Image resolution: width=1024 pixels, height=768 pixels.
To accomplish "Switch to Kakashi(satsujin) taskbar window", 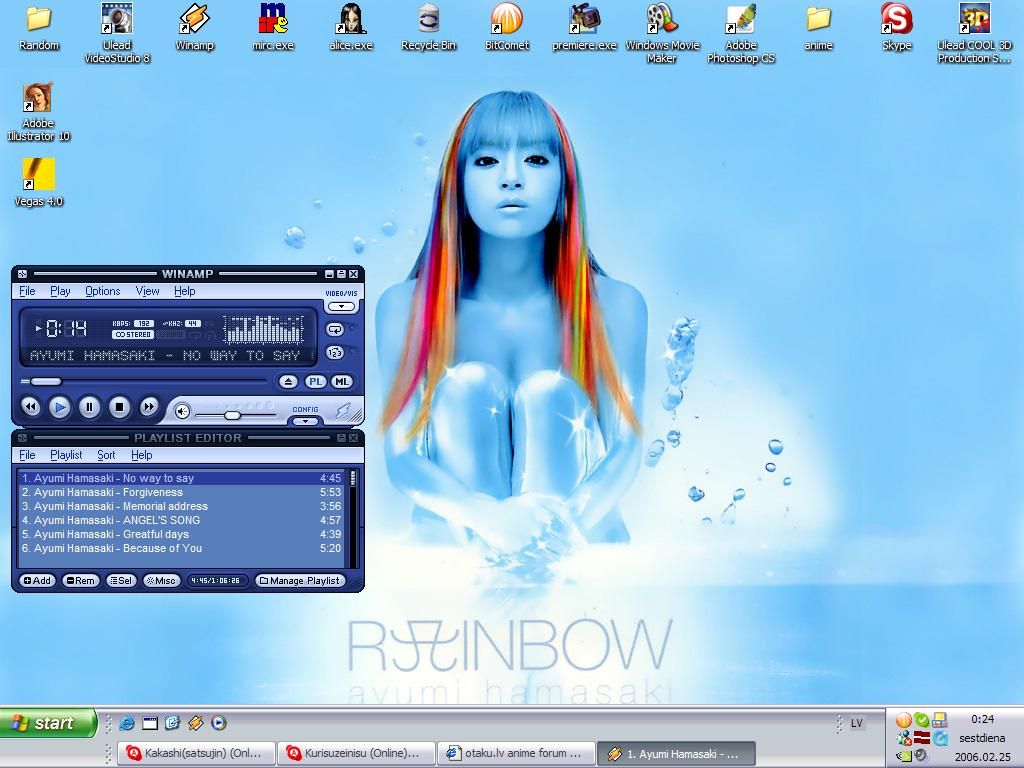I will pos(196,754).
